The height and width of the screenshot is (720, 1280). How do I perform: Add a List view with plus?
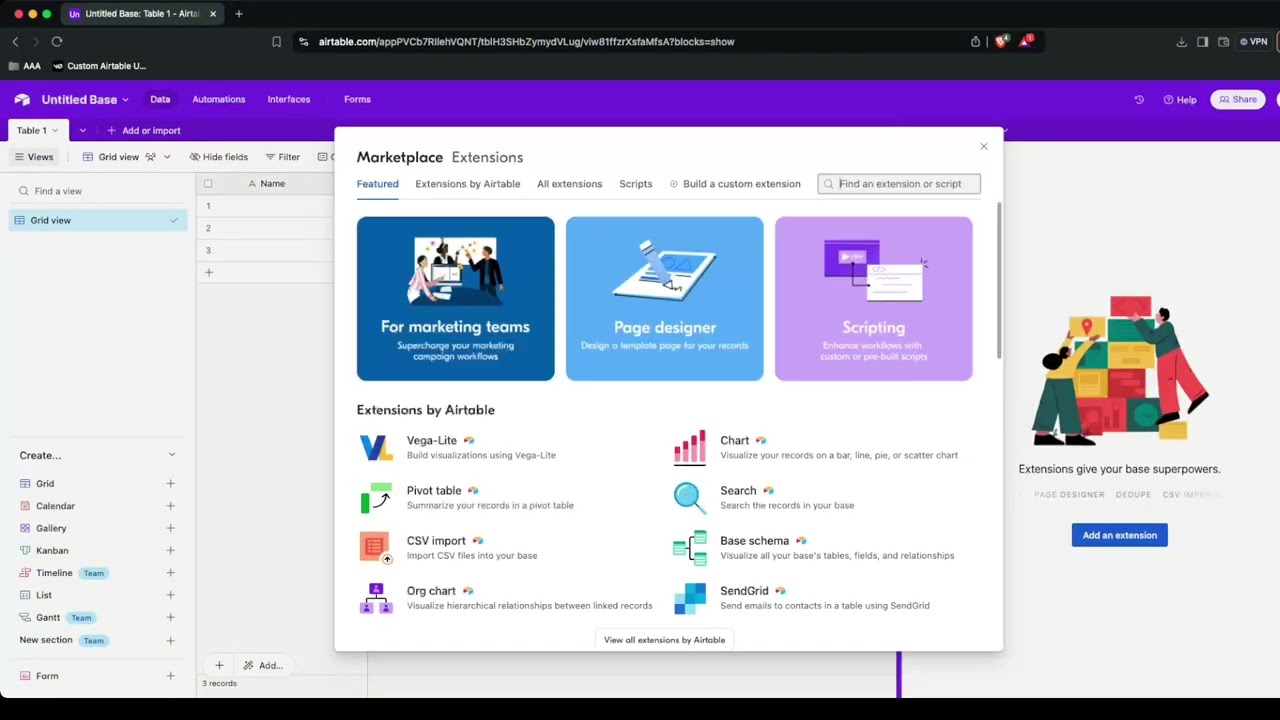click(x=170, y=595)
